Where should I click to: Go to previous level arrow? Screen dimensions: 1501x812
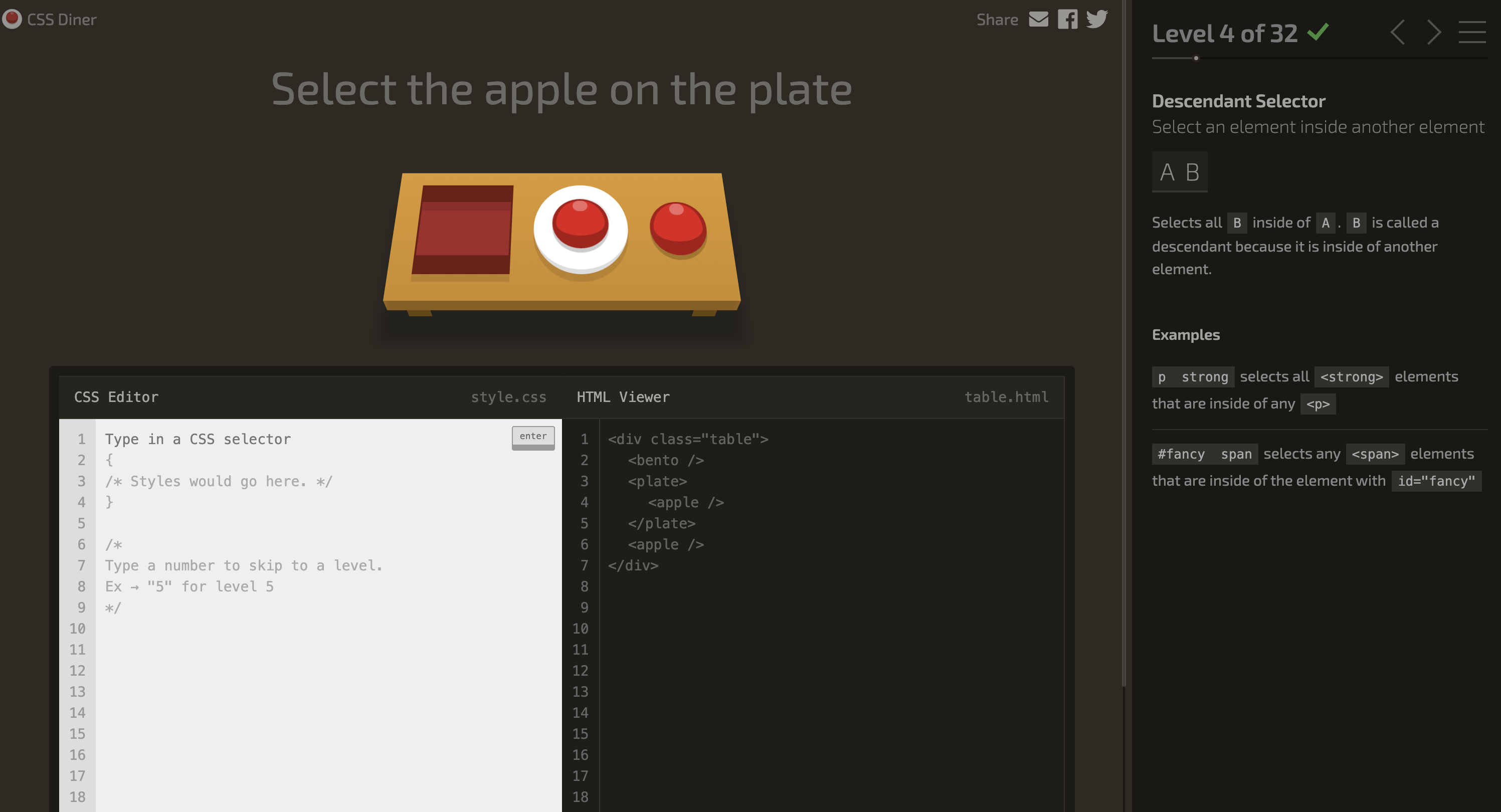(x=1398, y=33)
